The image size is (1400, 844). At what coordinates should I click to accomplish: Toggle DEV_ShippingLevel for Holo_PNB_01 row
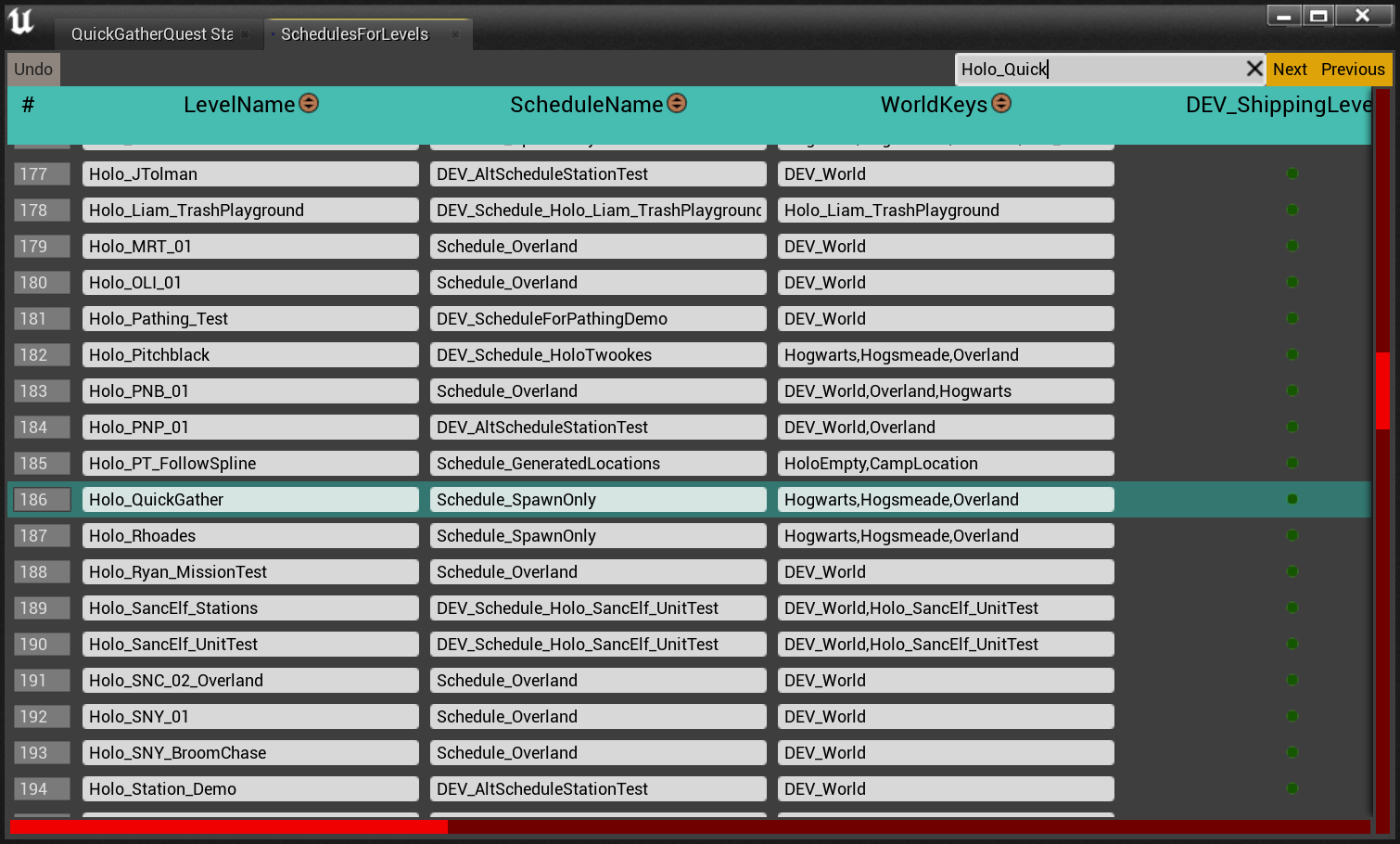click(x=1292, y=390)
